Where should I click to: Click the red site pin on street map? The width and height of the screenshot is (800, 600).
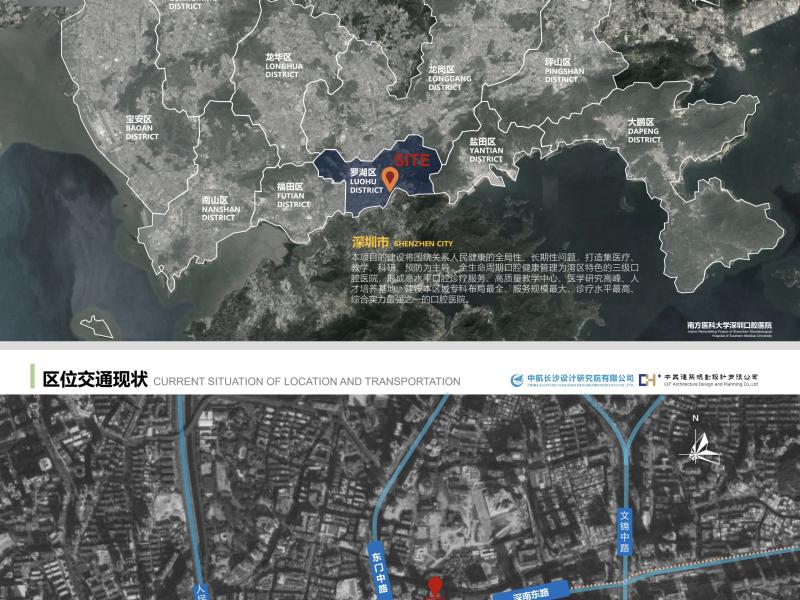coord(434,587)
